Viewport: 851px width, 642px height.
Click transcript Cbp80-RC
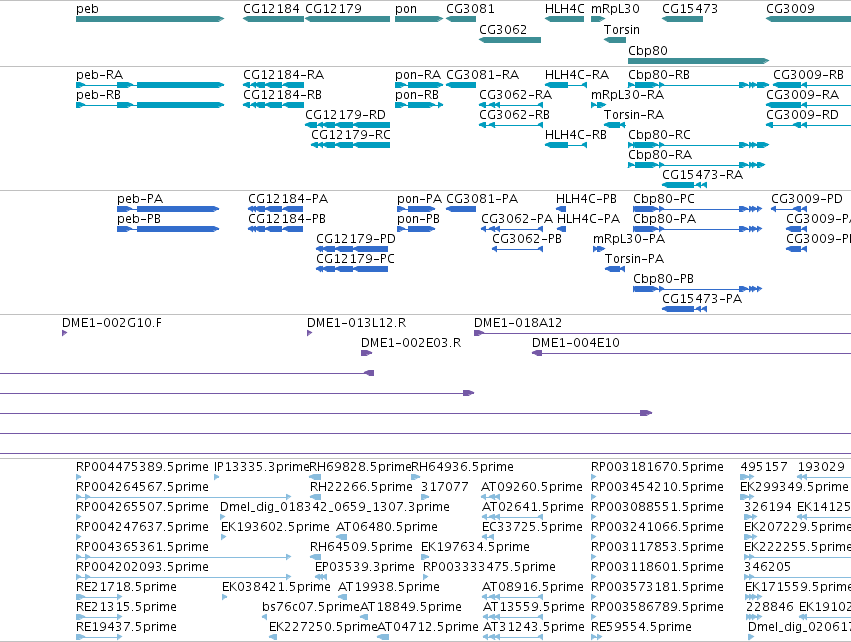659,135
